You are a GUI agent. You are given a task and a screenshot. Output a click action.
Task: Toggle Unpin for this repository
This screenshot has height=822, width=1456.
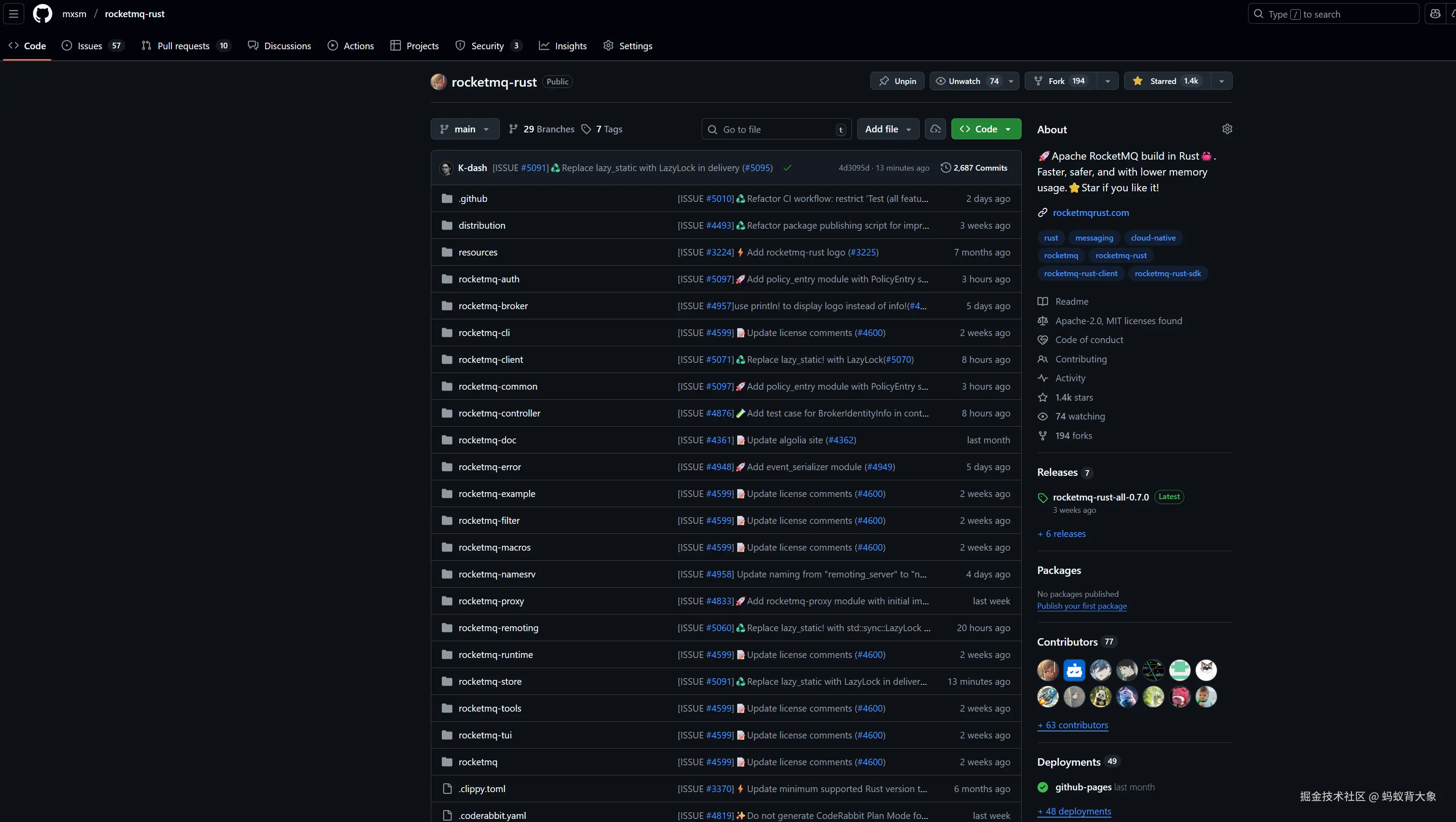pos(897,81)
